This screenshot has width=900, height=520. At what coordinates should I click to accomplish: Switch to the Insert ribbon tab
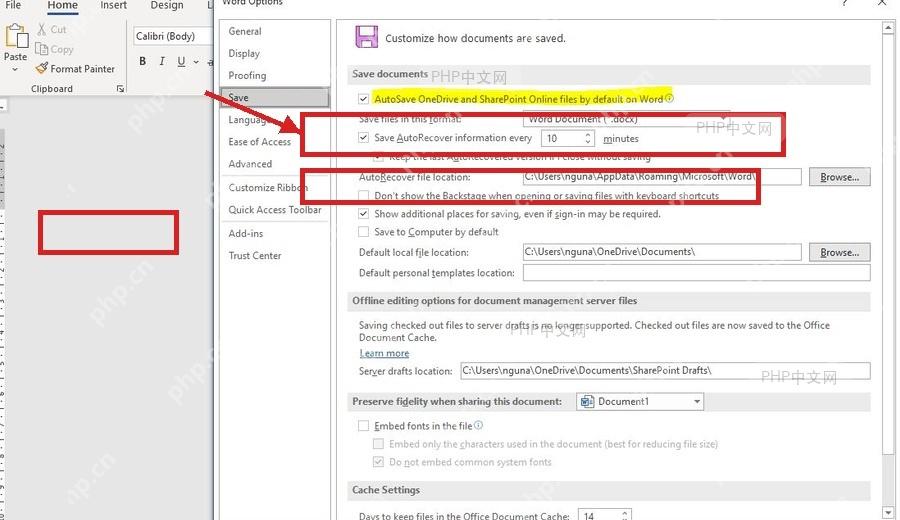114,5
